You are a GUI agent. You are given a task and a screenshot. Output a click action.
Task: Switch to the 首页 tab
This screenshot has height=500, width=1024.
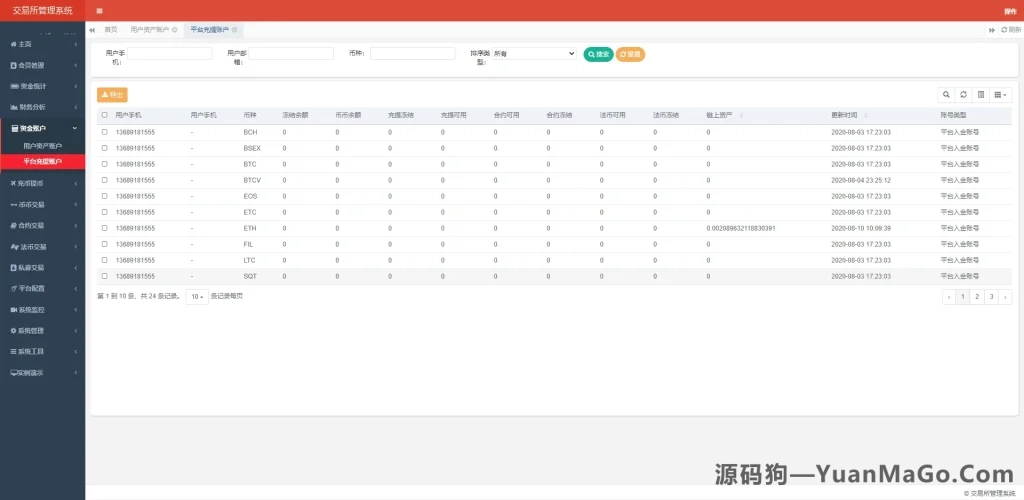point(111,30)
